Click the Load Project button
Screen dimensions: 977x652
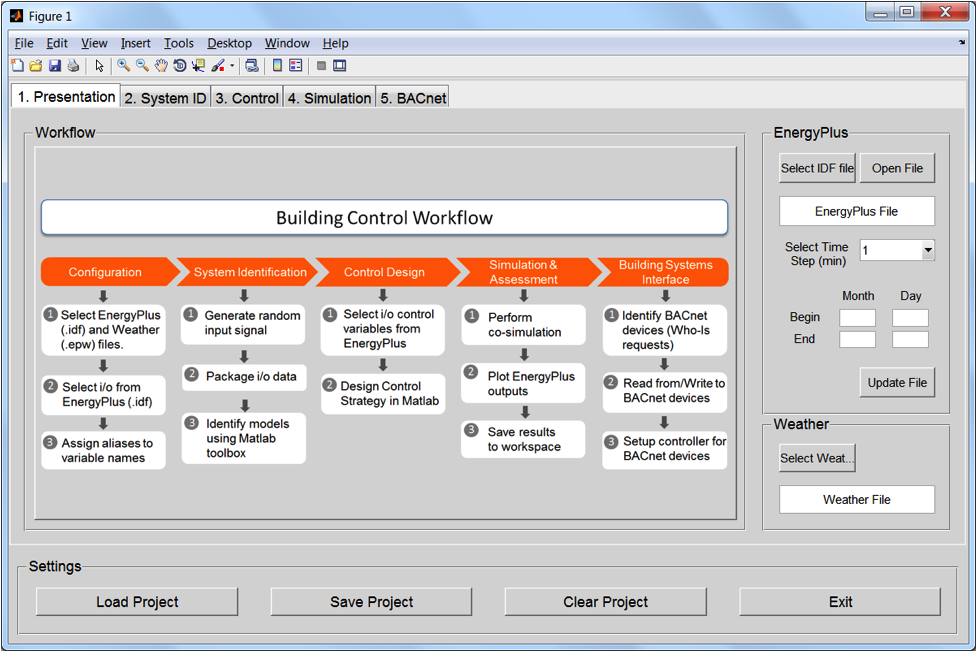(137, 602)
